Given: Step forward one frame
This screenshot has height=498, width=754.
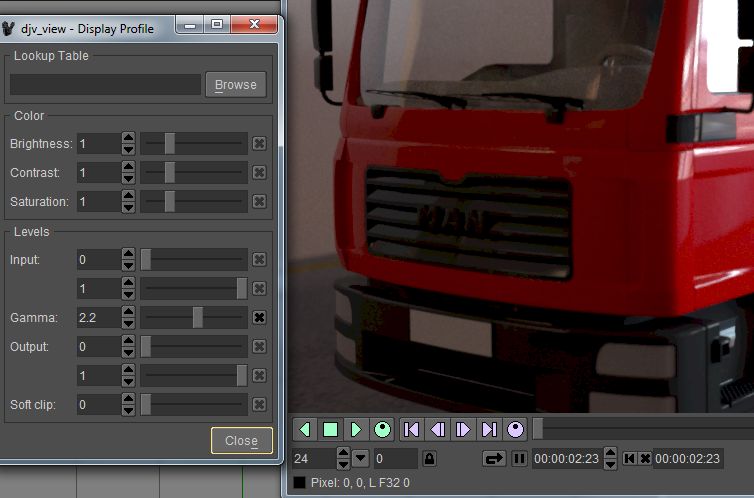Looking at the screenshot, I should 463,429.
